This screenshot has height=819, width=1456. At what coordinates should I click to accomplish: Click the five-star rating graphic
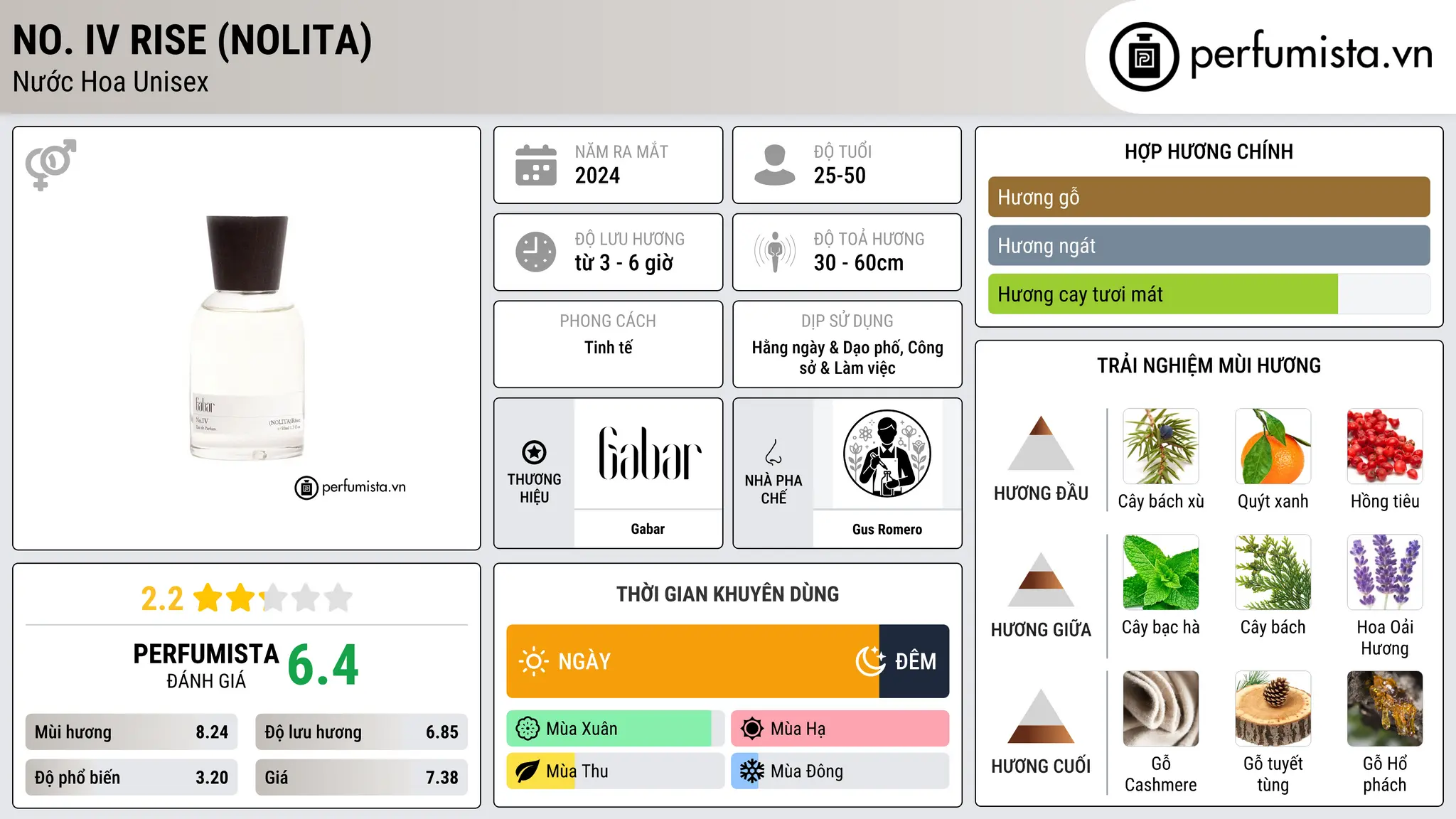tap(273, 598)
